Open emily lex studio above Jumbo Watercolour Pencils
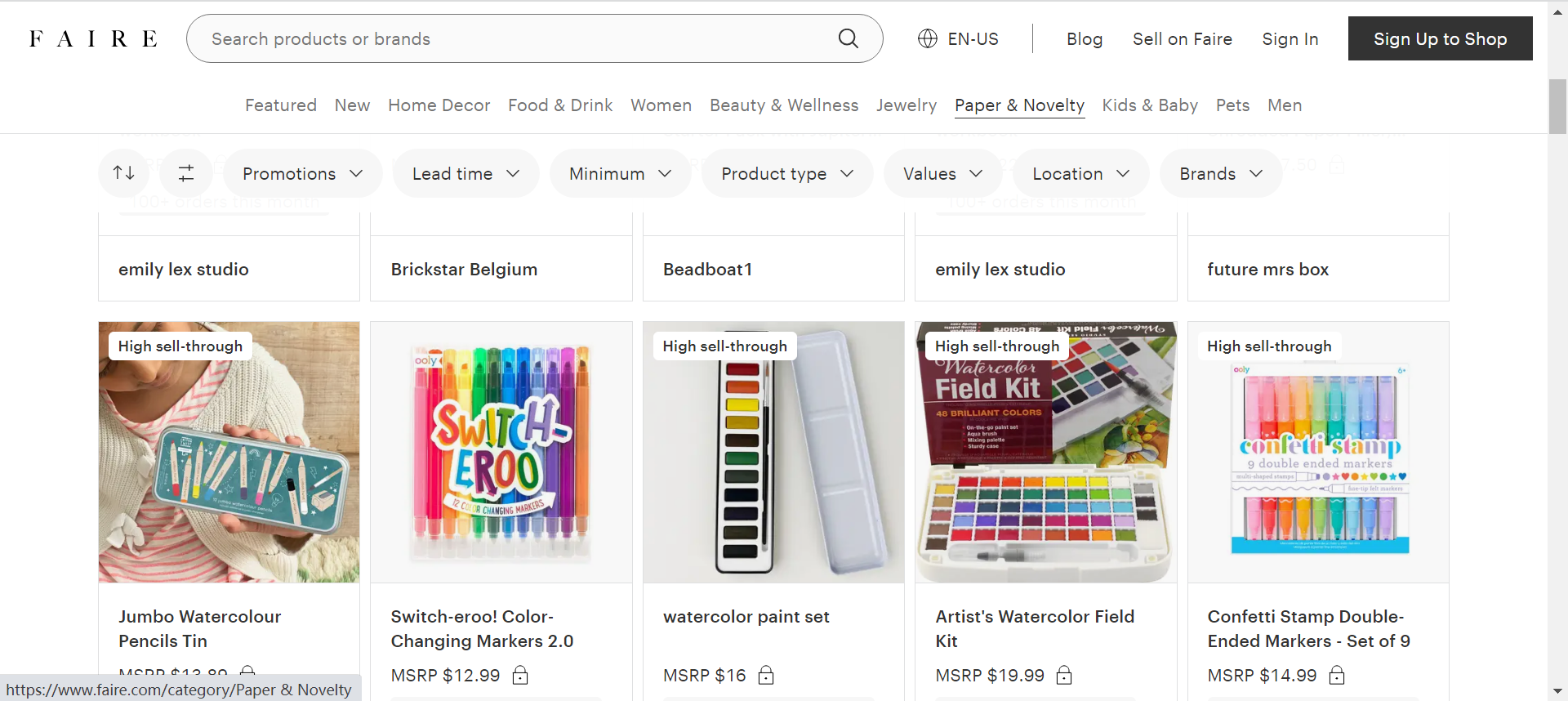The image size is (1568, 701). 184,269
